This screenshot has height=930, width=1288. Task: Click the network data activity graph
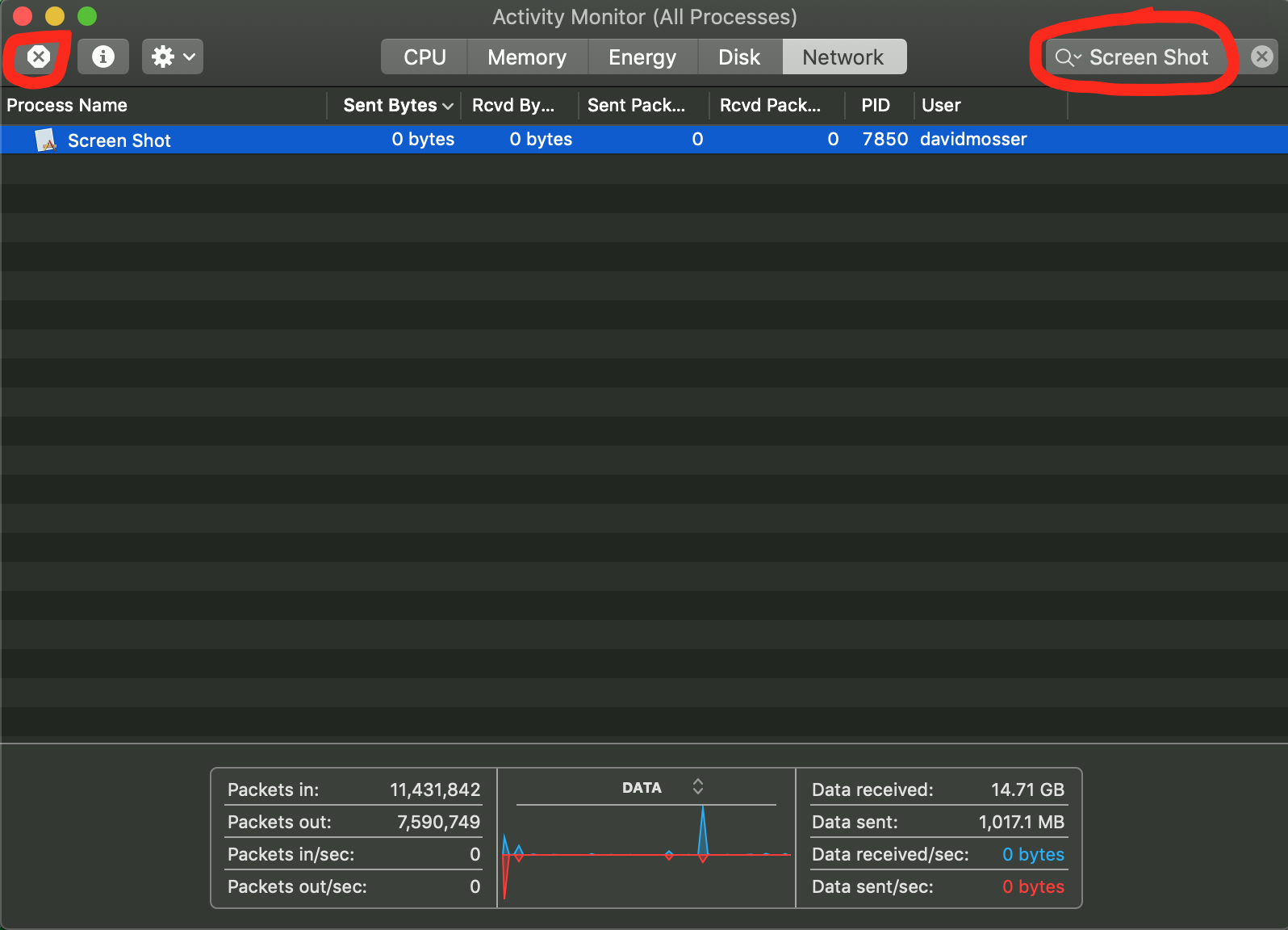pyautogui.click(x=646, y=854)
